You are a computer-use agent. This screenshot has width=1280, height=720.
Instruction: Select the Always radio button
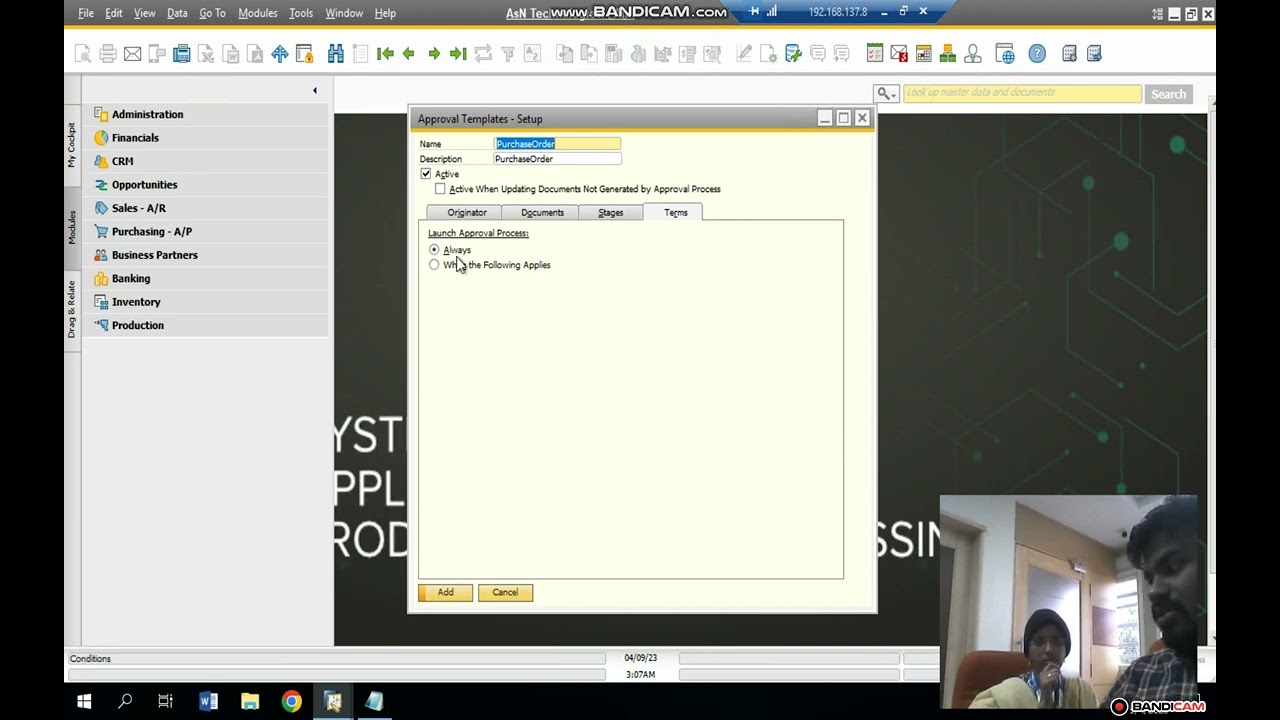[x=434, y=250]
